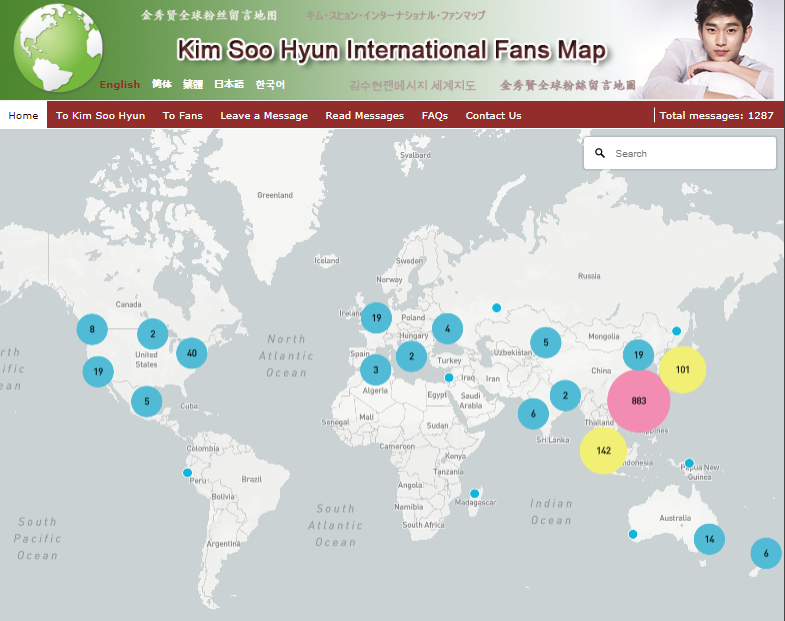Select the 40 cluster on US east

pos(192,353)
